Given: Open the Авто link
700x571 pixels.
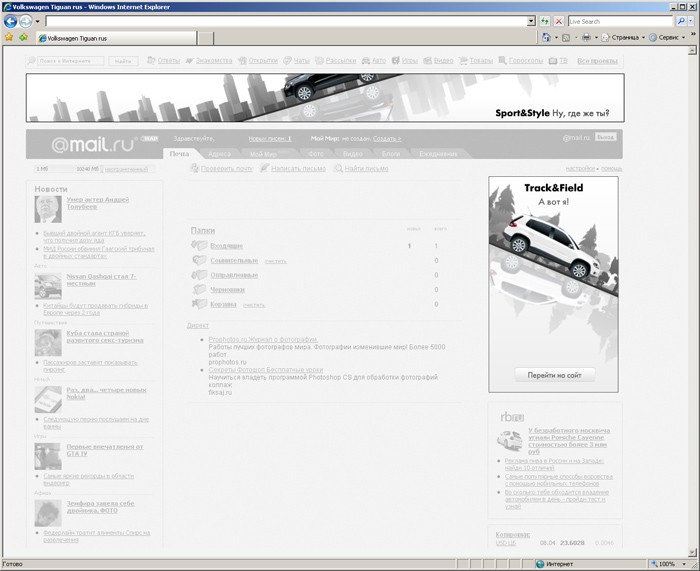Looking at the screenshot, I should tap(379, 61).
